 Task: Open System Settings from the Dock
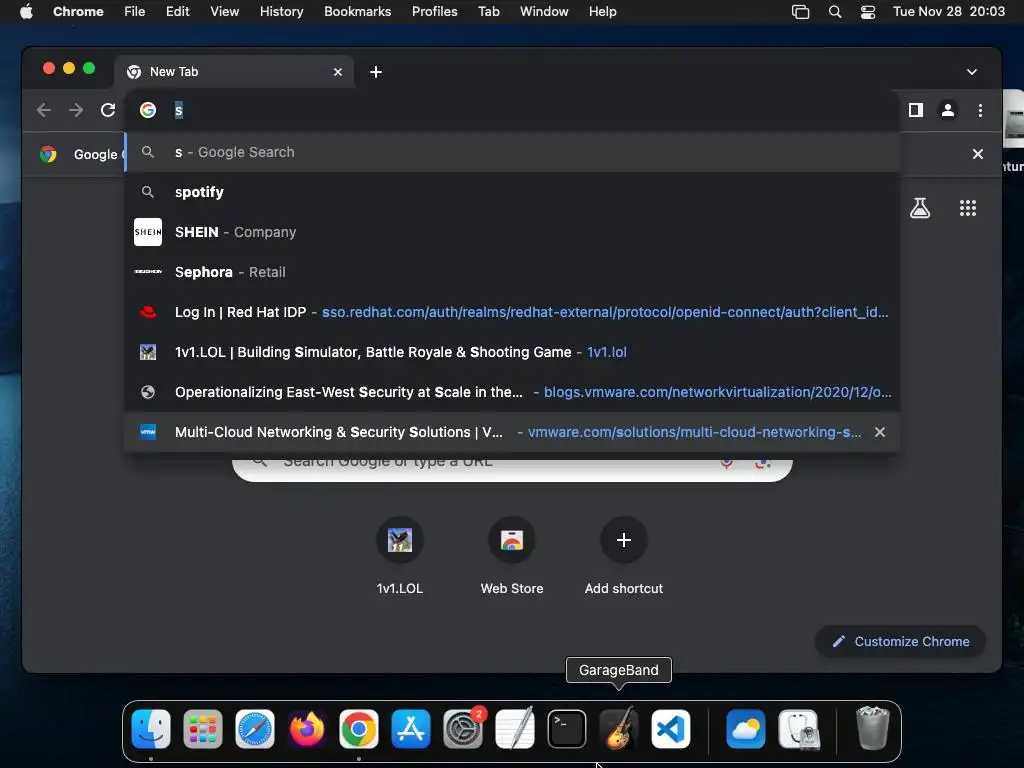(x=463, y=729)
